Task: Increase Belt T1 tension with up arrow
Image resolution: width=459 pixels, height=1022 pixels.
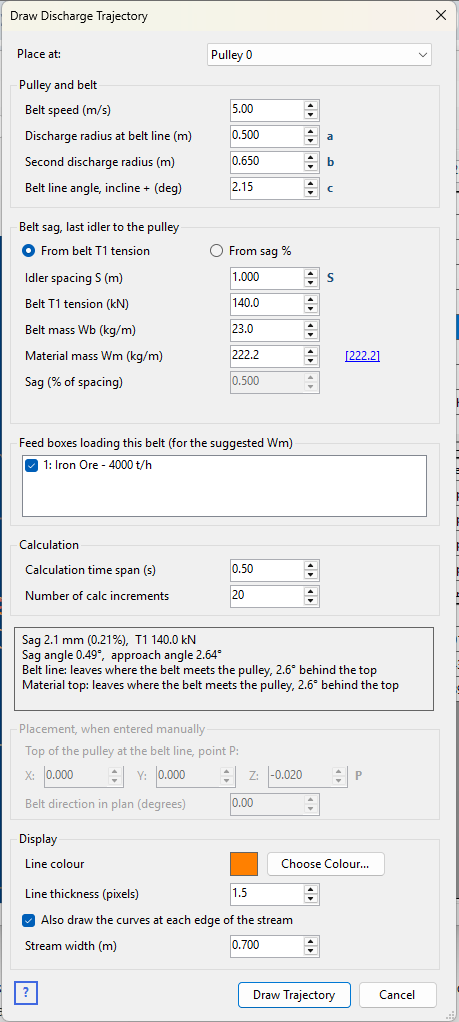Action: 311,300
